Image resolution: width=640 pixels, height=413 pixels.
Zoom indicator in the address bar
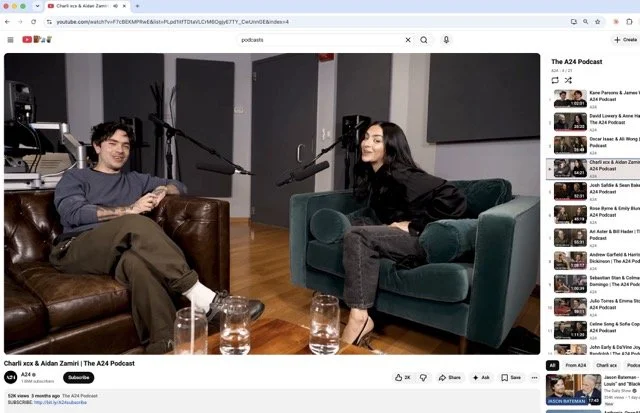(x=586, y=22)
